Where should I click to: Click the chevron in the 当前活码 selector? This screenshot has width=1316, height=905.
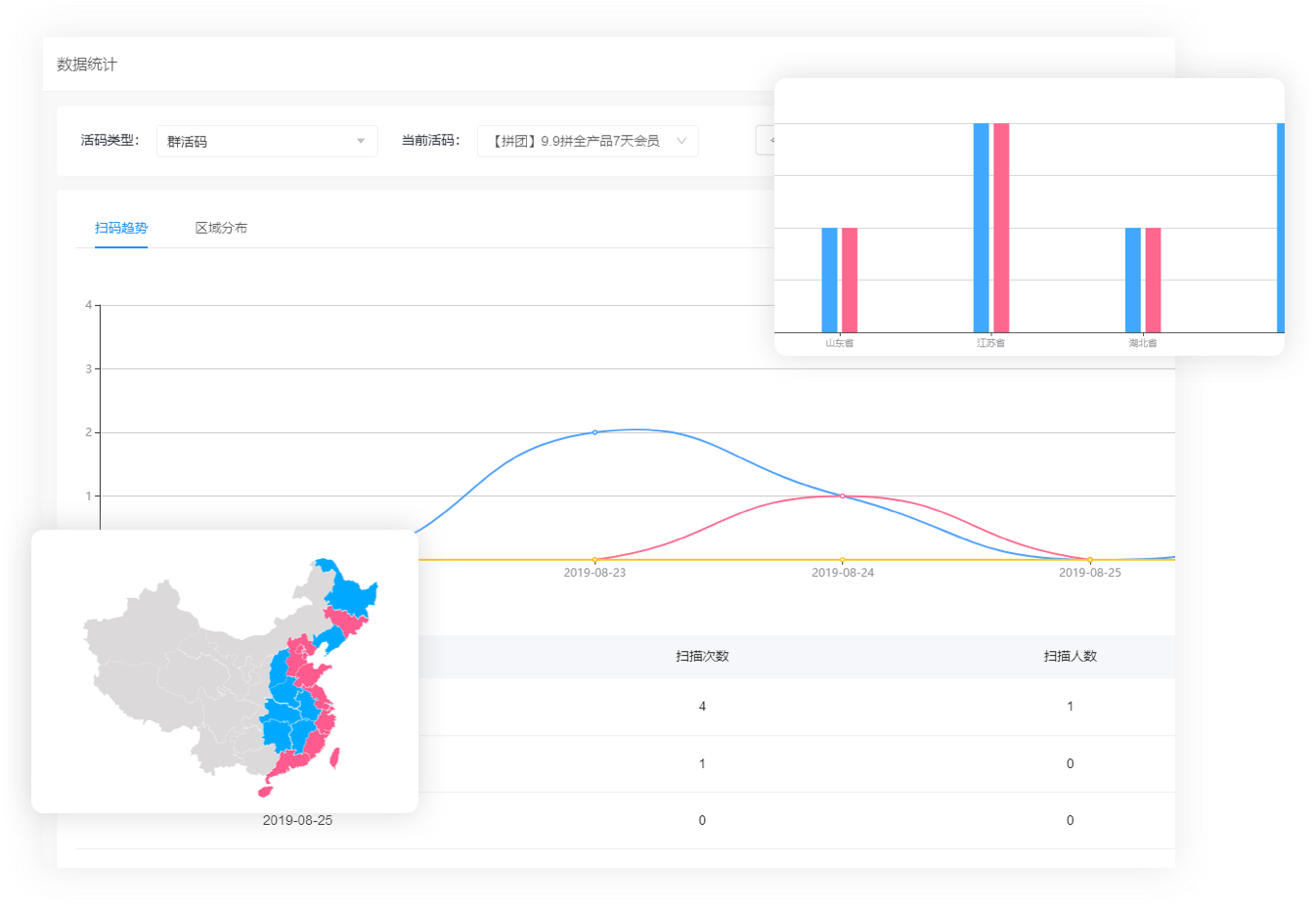(x=681, y=141)
